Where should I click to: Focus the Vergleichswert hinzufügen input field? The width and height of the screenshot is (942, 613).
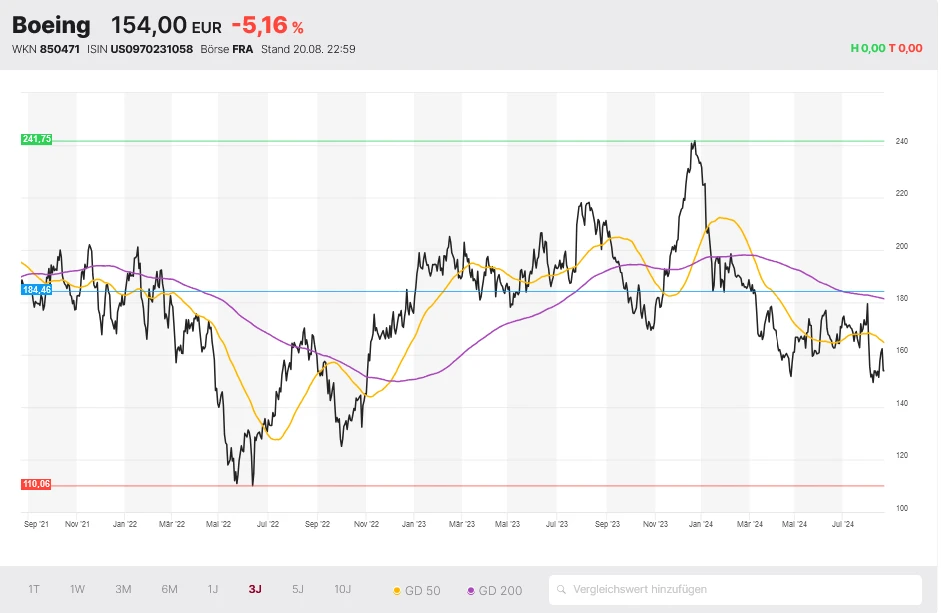tap(740, 590)
